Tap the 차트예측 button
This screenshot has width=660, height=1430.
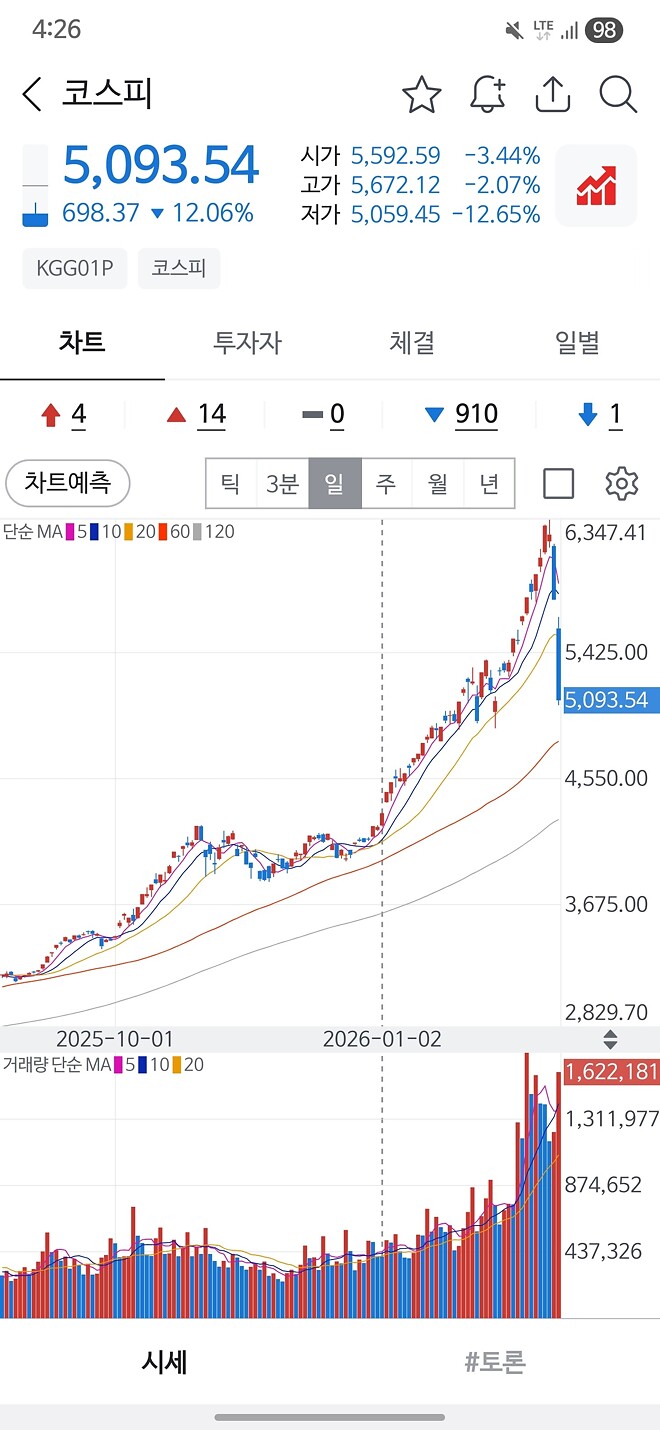tap(68, 484)
